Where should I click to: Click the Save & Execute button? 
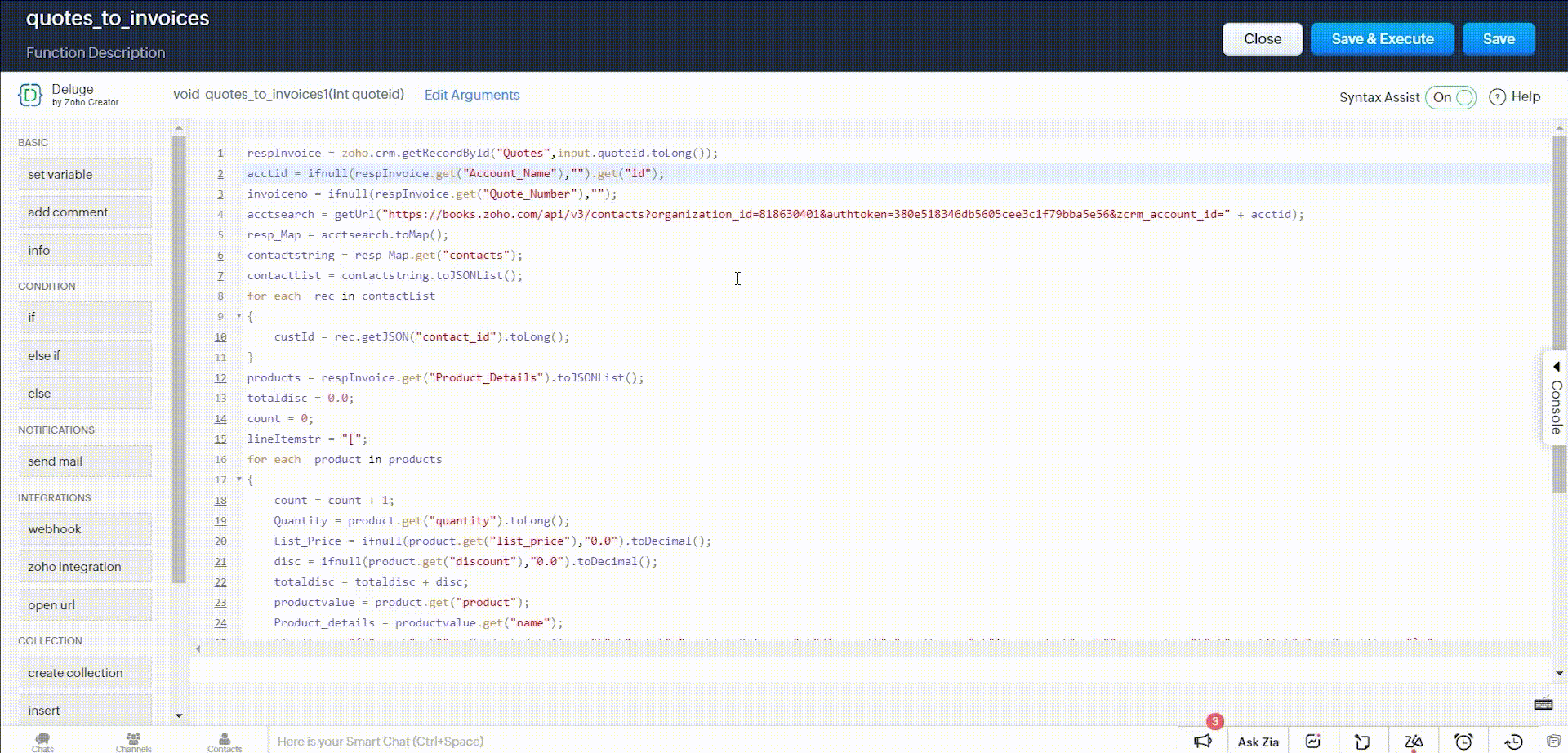point(1382,39)
